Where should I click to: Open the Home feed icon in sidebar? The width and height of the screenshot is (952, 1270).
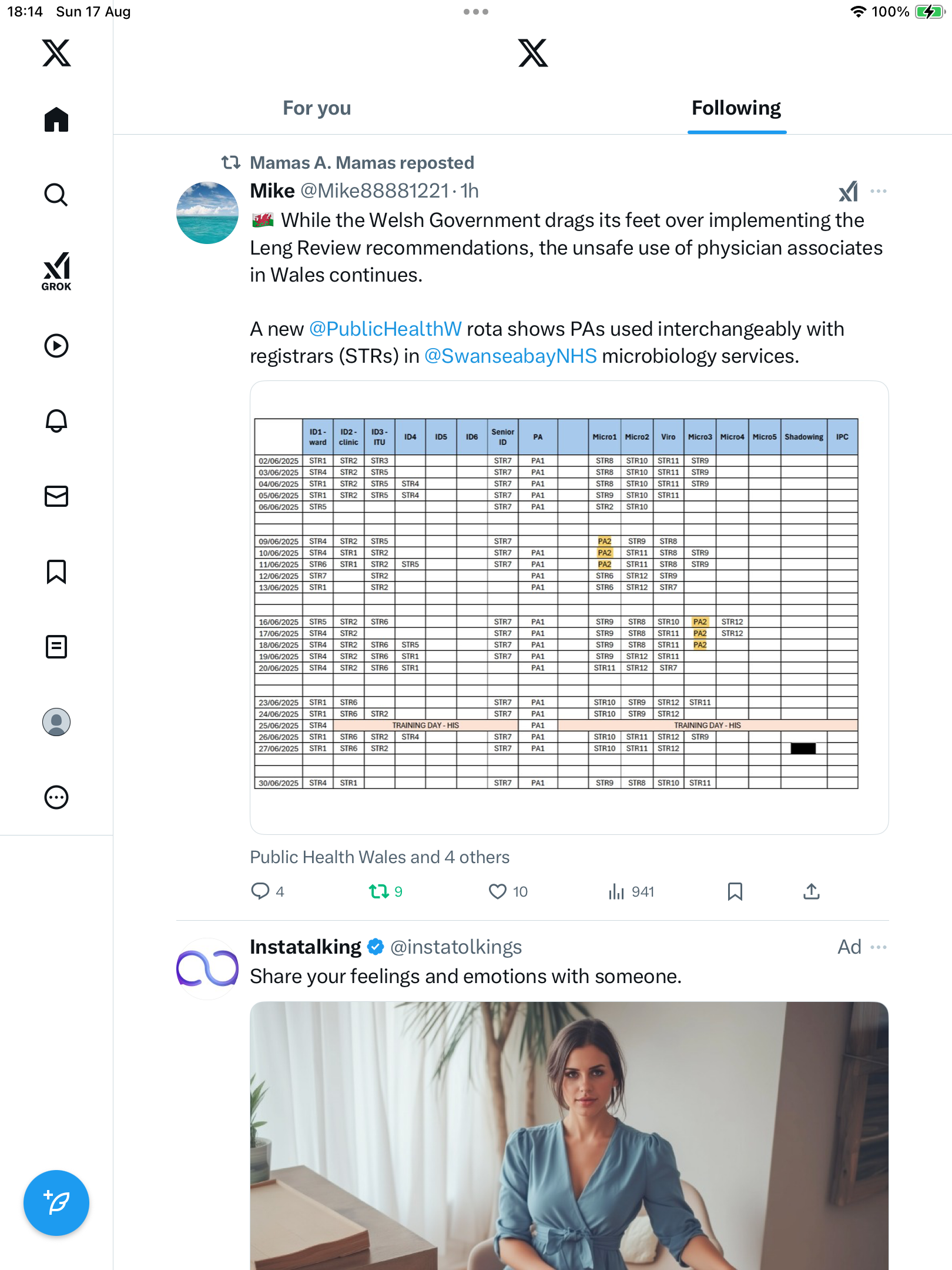tap(56, 119)
